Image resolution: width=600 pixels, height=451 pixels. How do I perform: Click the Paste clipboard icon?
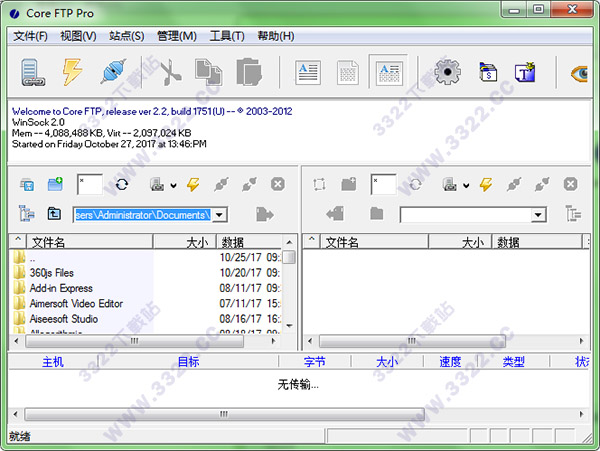(249, 72)
